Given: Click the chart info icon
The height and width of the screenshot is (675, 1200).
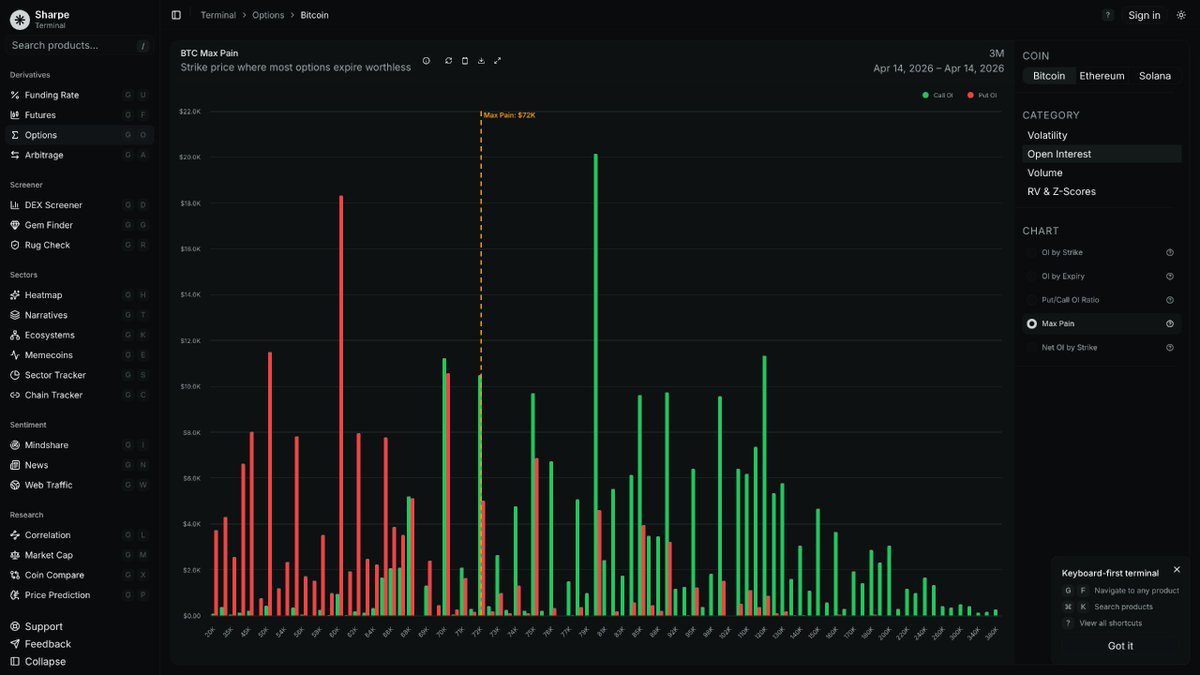Looking at the screenshot, I should click(426, 61).
